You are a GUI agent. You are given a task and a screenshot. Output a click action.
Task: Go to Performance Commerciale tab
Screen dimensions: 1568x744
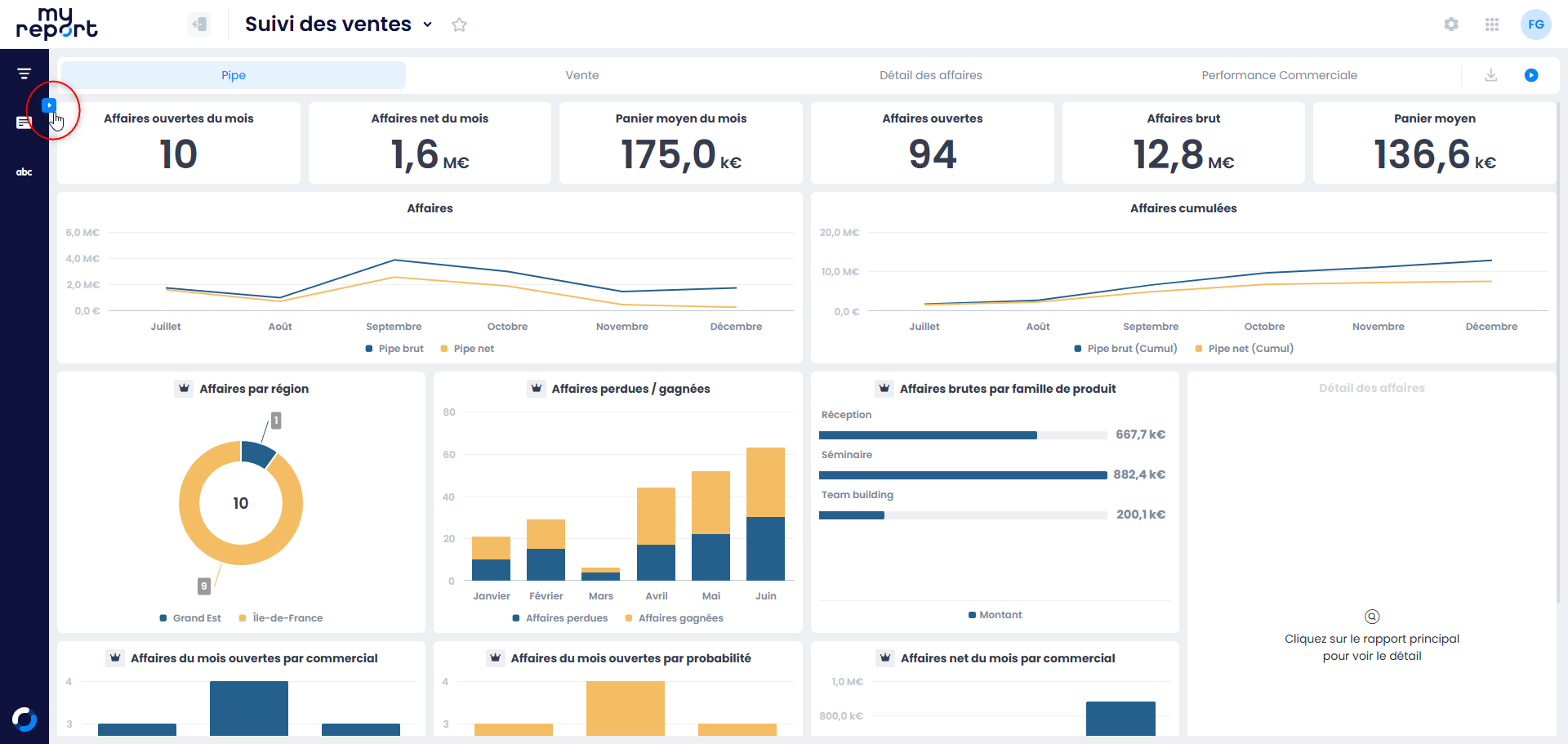coord(1279,75)
